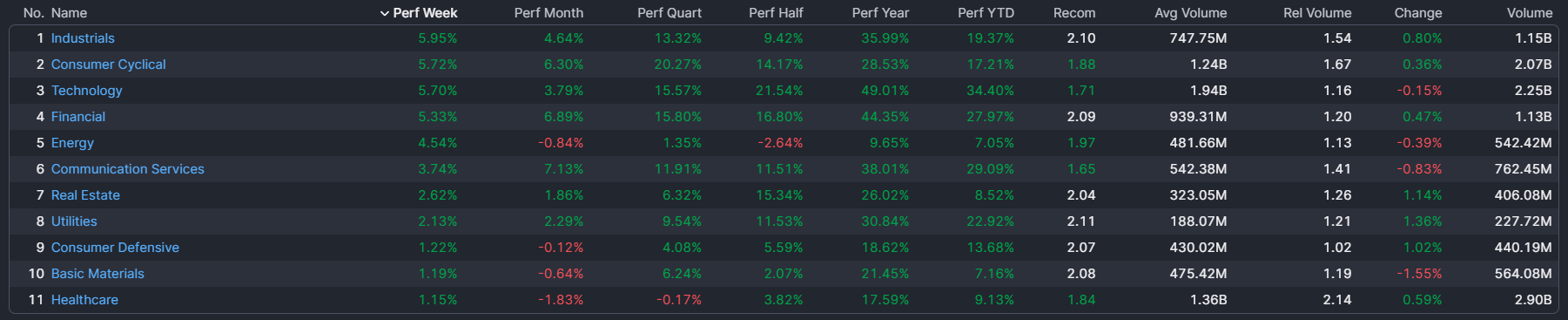
Task: Sort by Perf Year column header
Action: [880, 13]
